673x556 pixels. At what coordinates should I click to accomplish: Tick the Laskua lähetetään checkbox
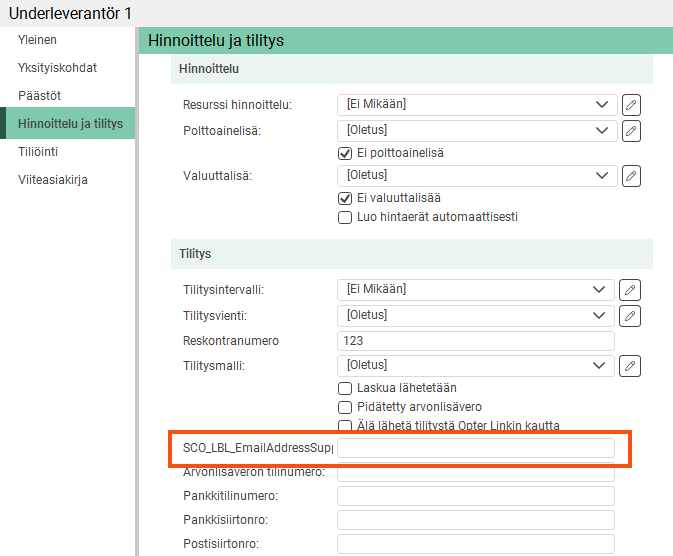tap(345, 388)
